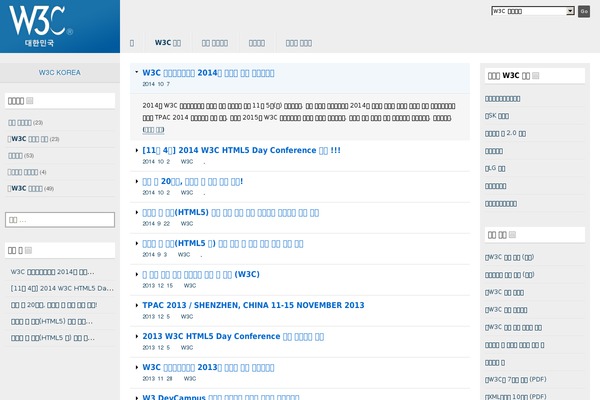600x400 pixels.
Task: Click the date text '2014 9 3'
Action: click(155, 255)
